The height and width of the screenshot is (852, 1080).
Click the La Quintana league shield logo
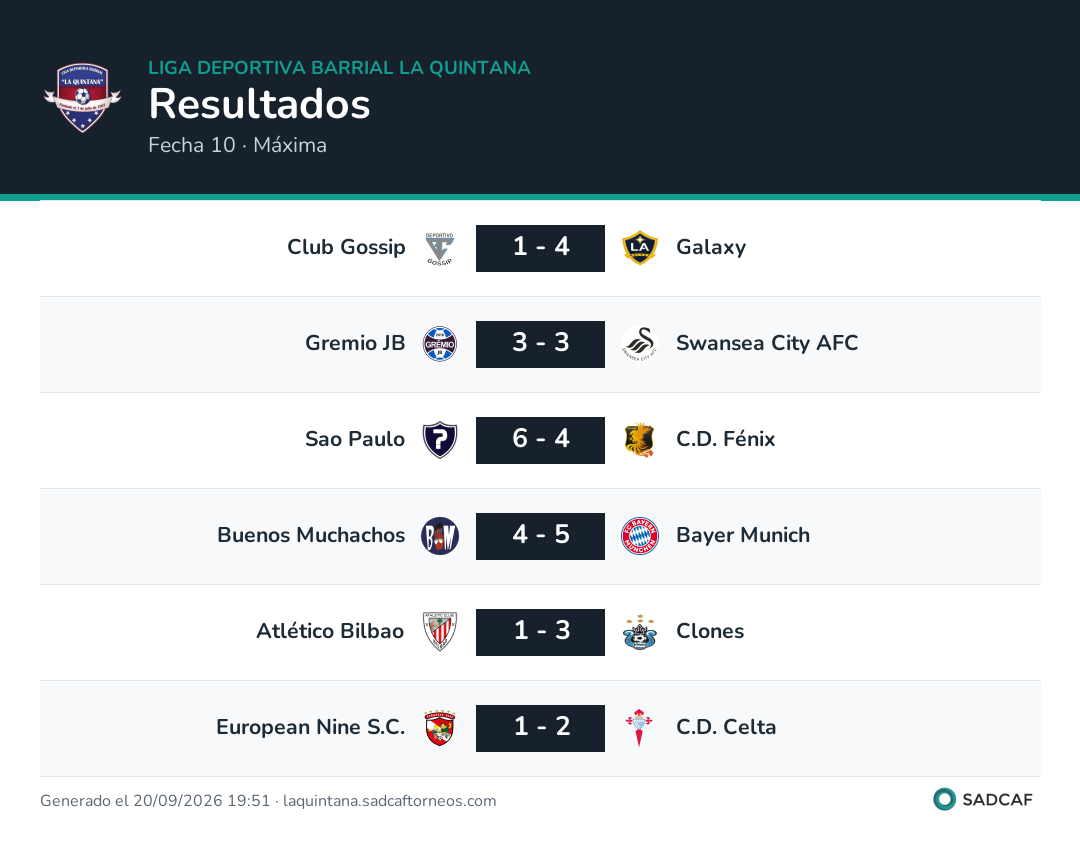[83, 98]
